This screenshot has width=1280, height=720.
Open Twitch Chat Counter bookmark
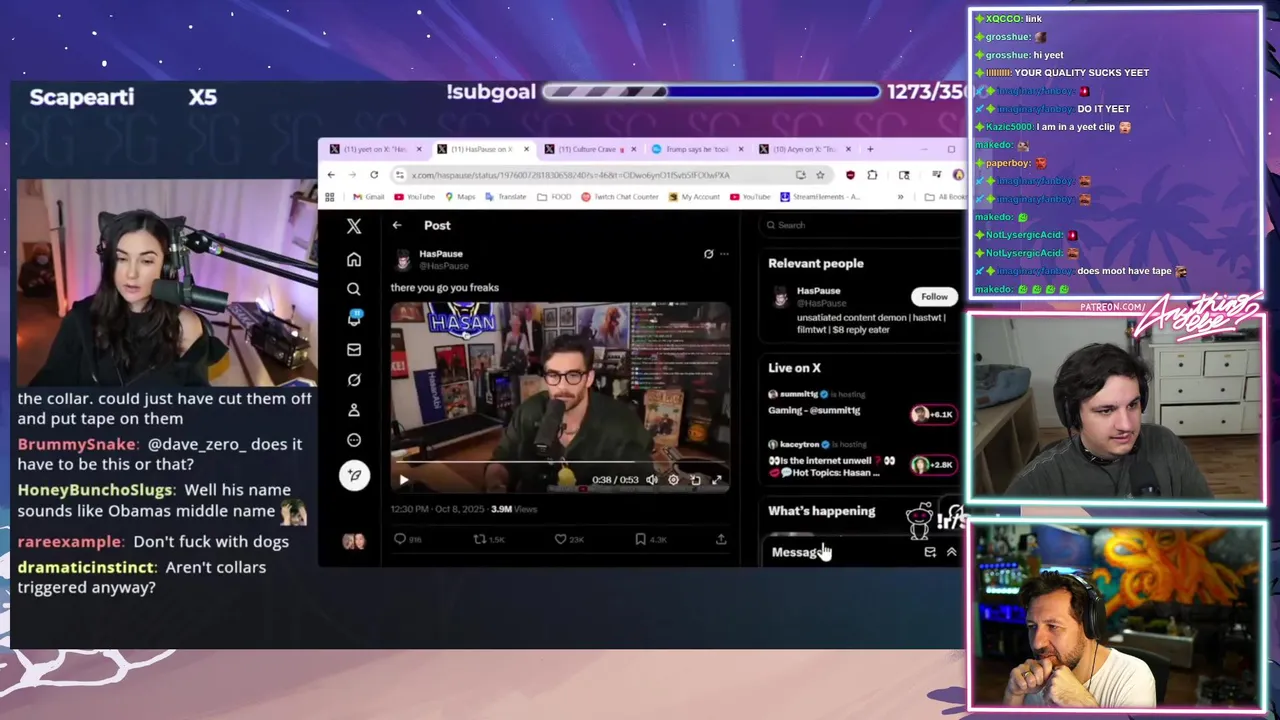pyautogui.click(x=620, y=197)
